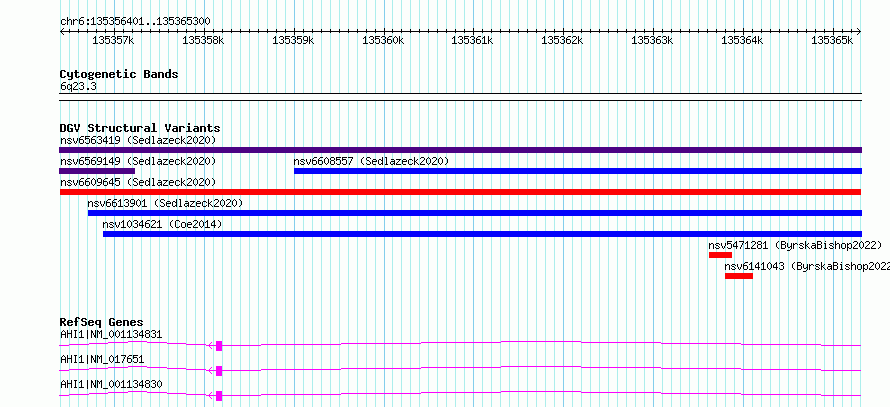Select the blue nsv1034621 variant bar

click(x=482, y=234)
